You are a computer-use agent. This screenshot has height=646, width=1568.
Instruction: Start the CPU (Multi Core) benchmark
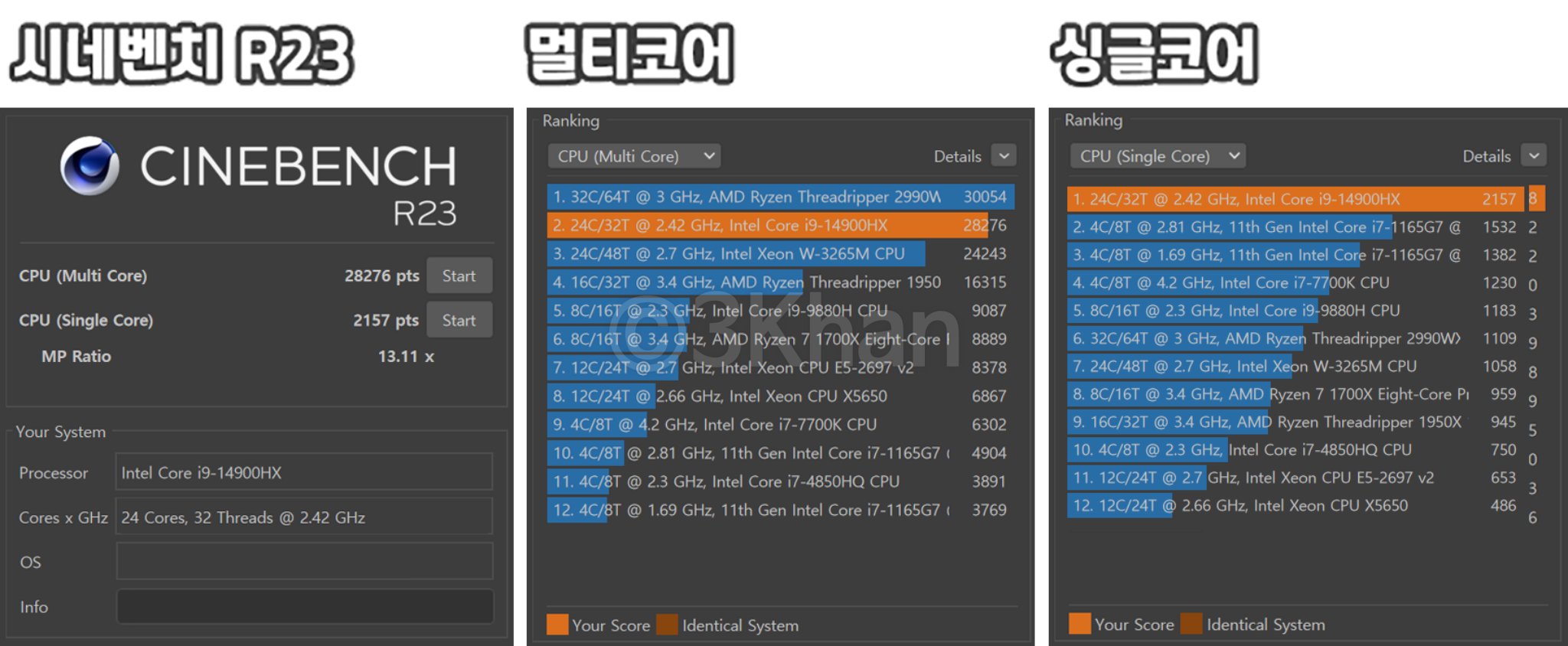tap(459, 276)
